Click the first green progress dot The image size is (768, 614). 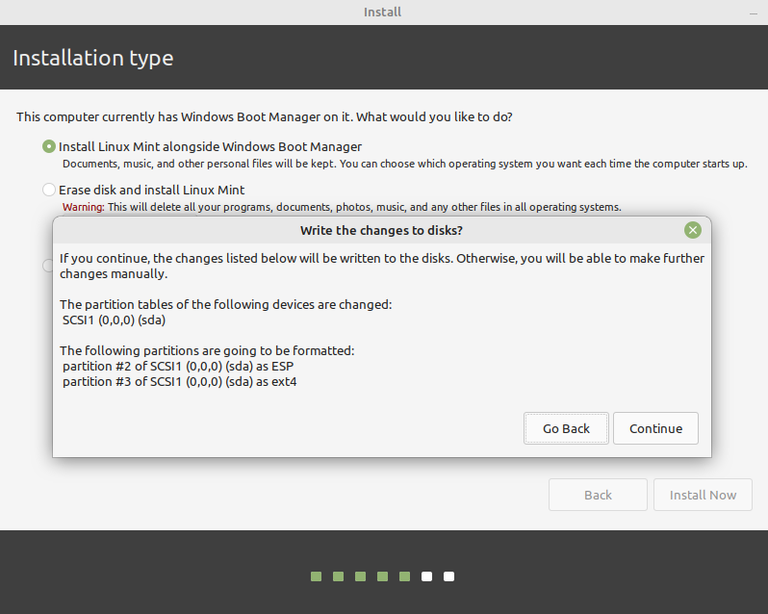click(x=316, y=576)
